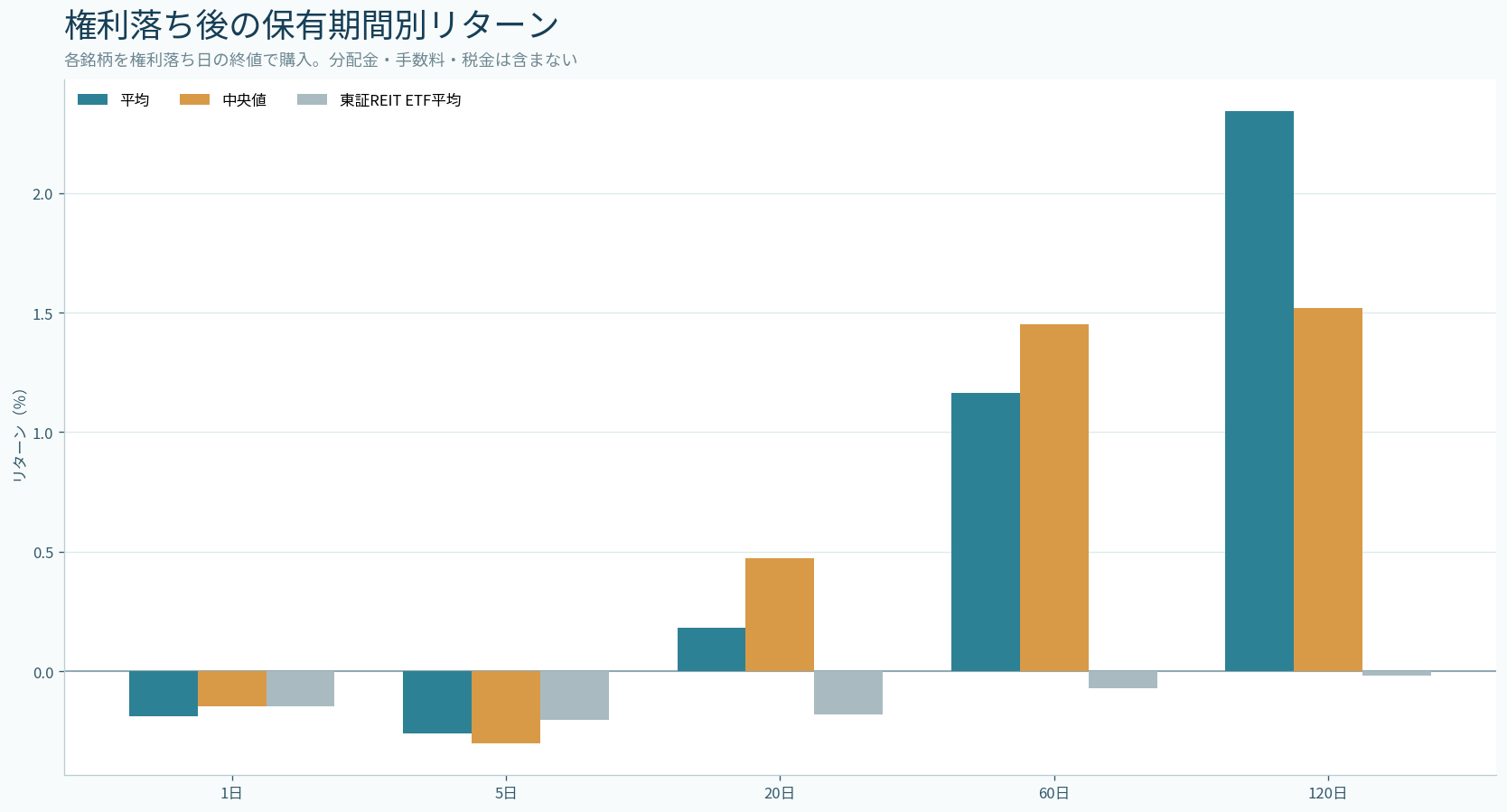Click the 1.0 y-axis tick label
This screenshot has width=1507, height=812.
point(43,433)
